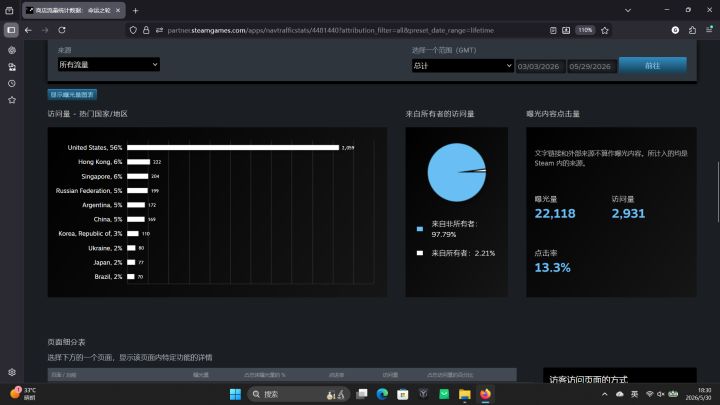Click the 22,118 impressions value
Viewport: 720px width, 405px height.
click(x=555, y=214)
